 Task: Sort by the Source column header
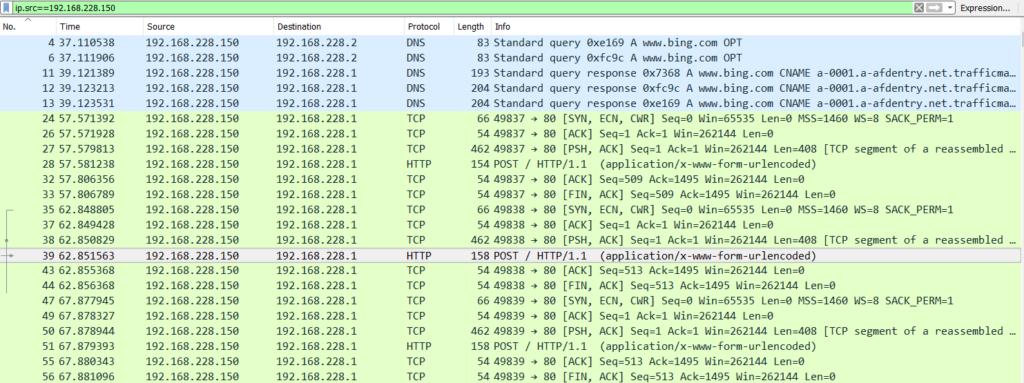coord(208,27)
